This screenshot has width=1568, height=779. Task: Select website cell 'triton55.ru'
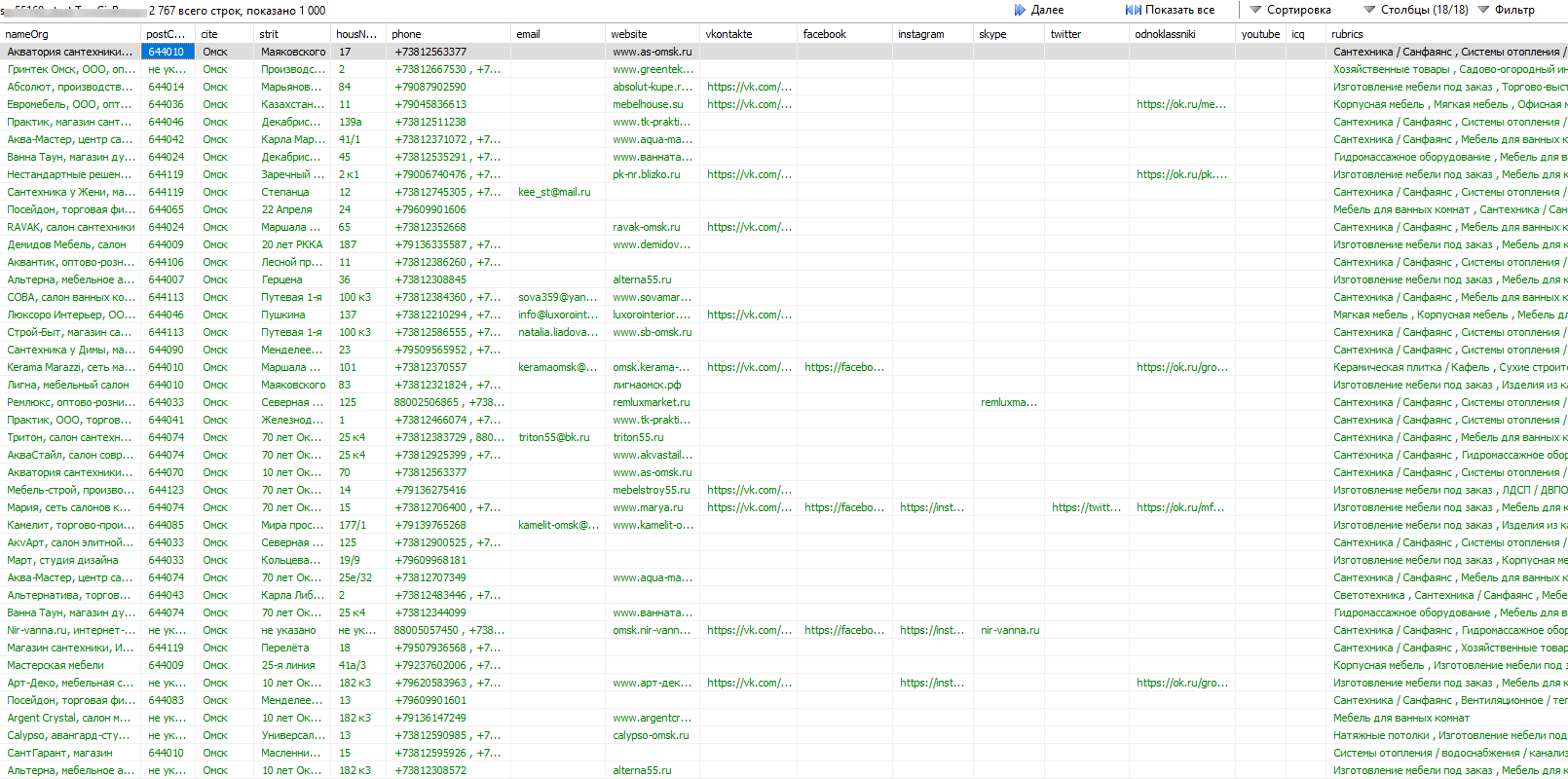[653, 437]
